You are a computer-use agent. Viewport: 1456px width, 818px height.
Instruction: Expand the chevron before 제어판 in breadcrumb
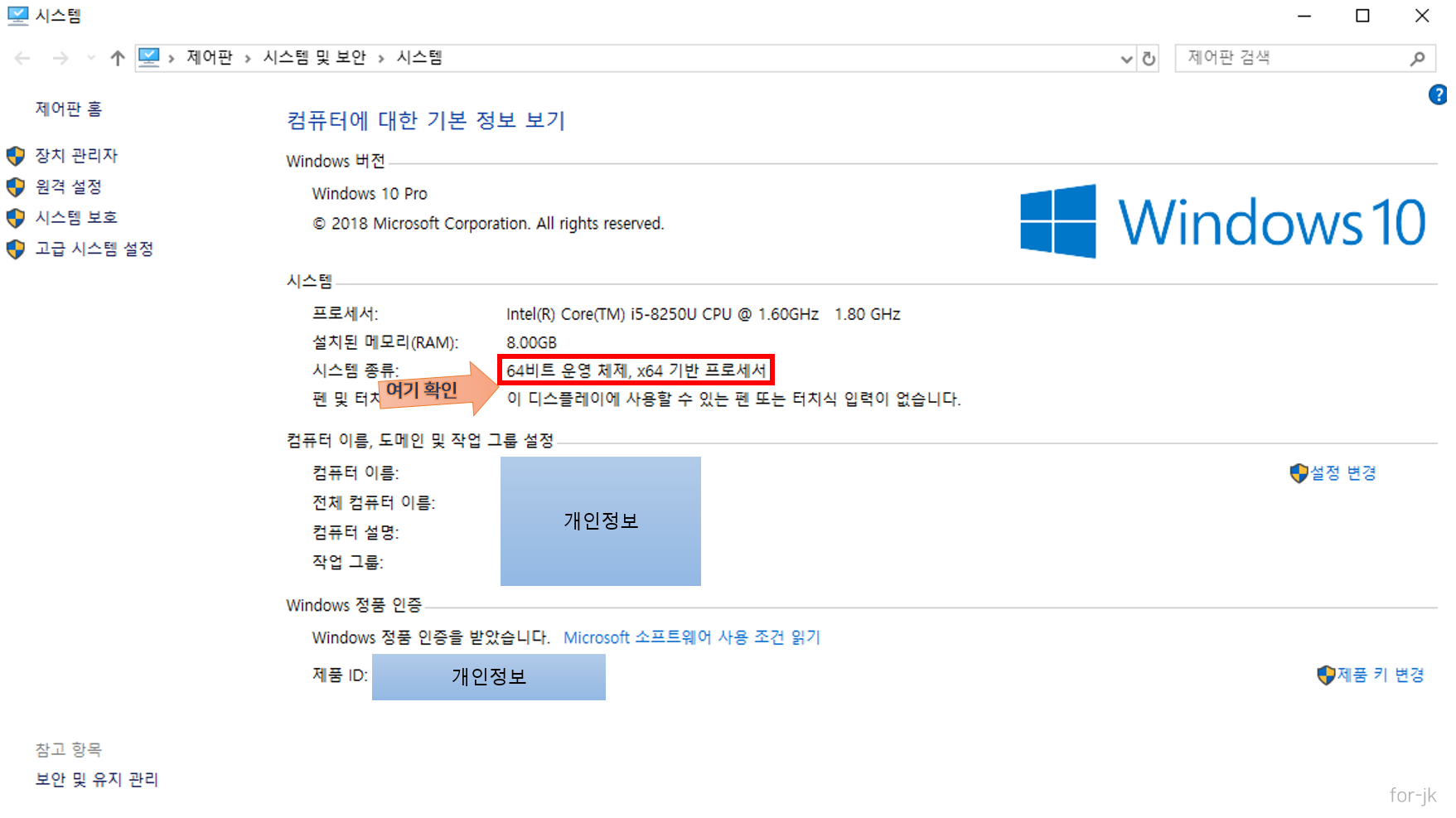tap(171, 58)
